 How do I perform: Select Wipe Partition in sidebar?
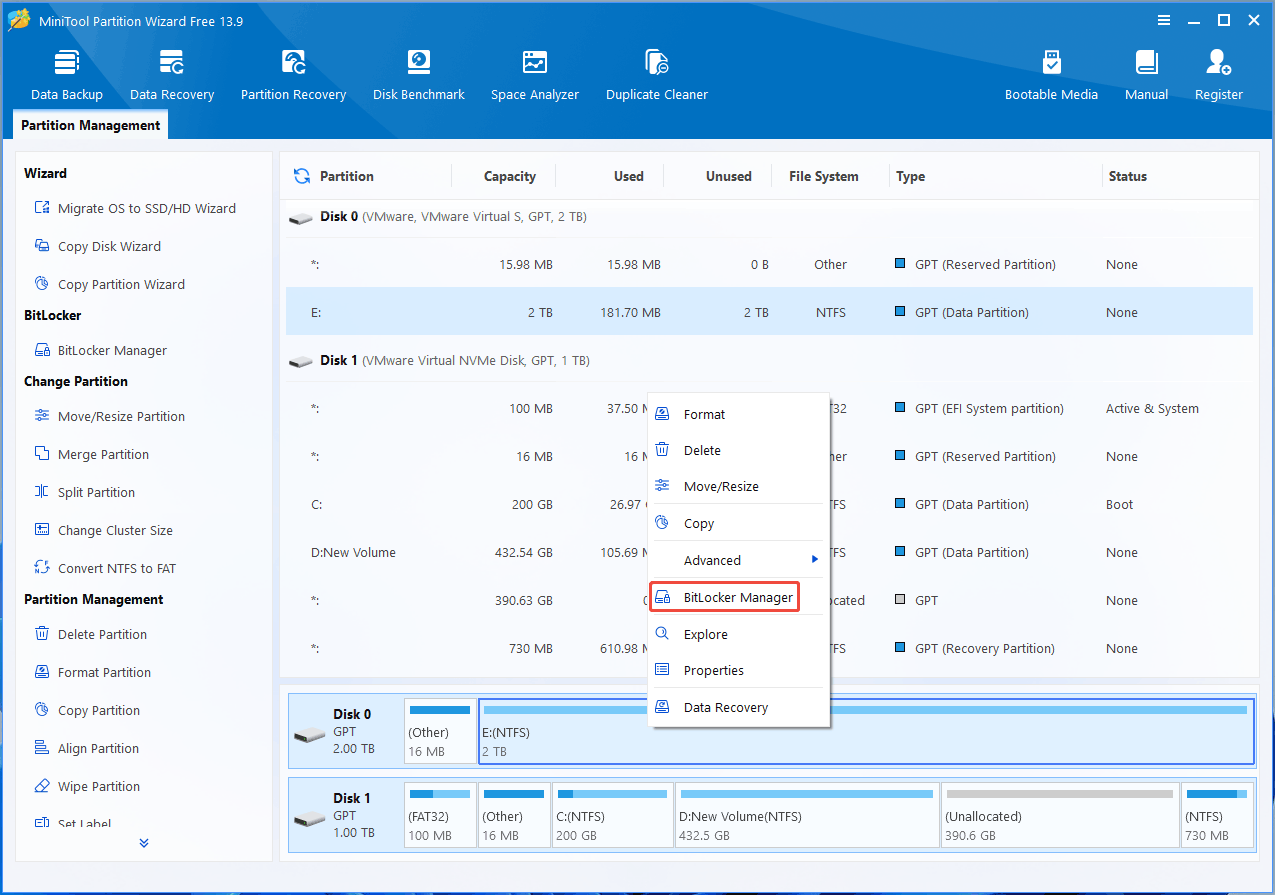point(86,786)
